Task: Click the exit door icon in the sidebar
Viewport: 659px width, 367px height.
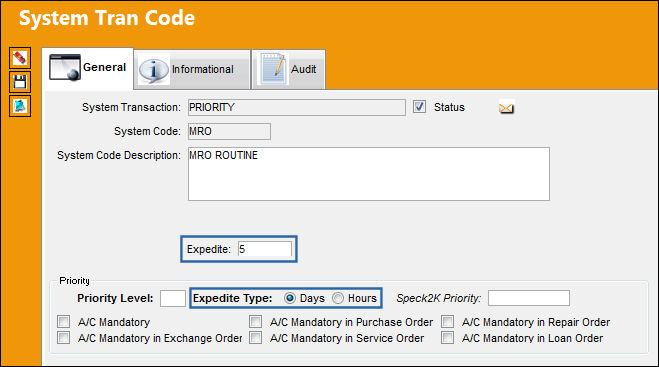Action: (20, 106)
